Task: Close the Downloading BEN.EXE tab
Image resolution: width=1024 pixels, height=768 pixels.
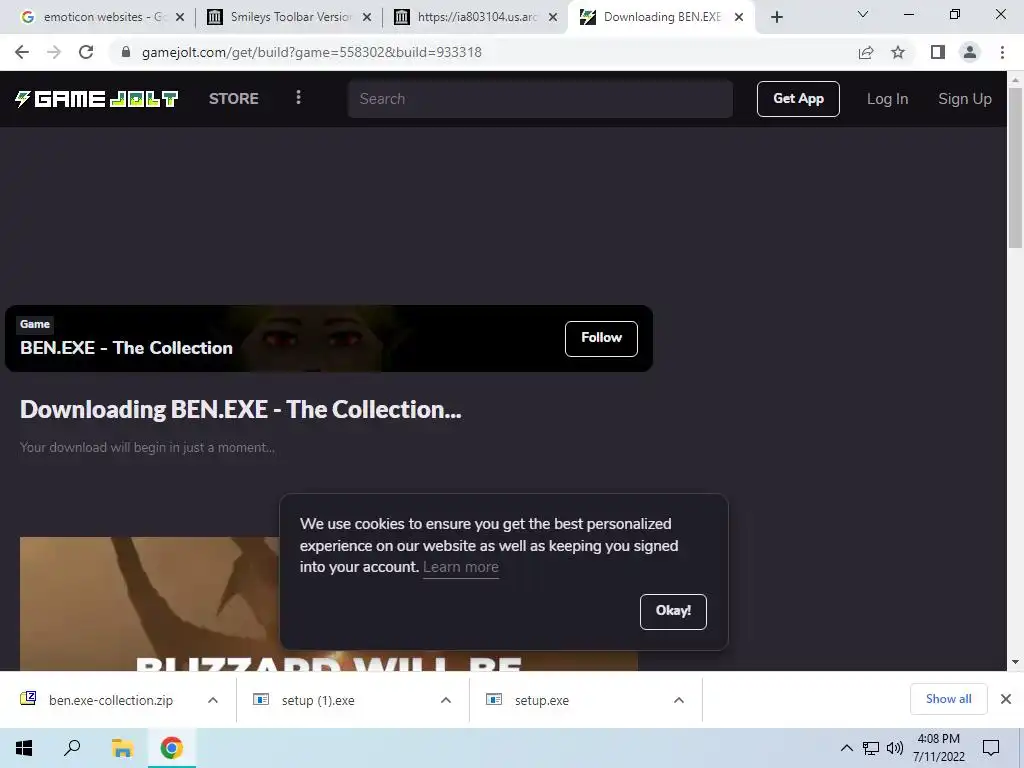Action: pyautogui.click(x=739, y=17)
